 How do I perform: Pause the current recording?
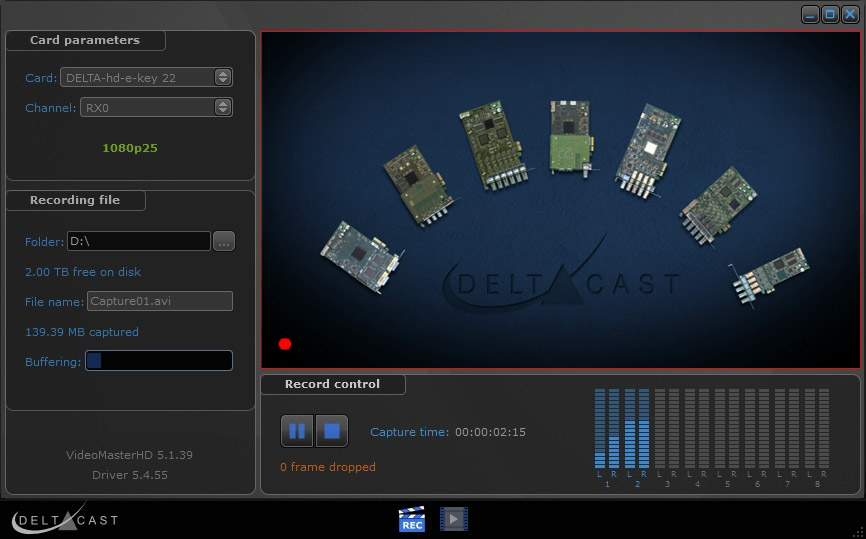[297, 431]
